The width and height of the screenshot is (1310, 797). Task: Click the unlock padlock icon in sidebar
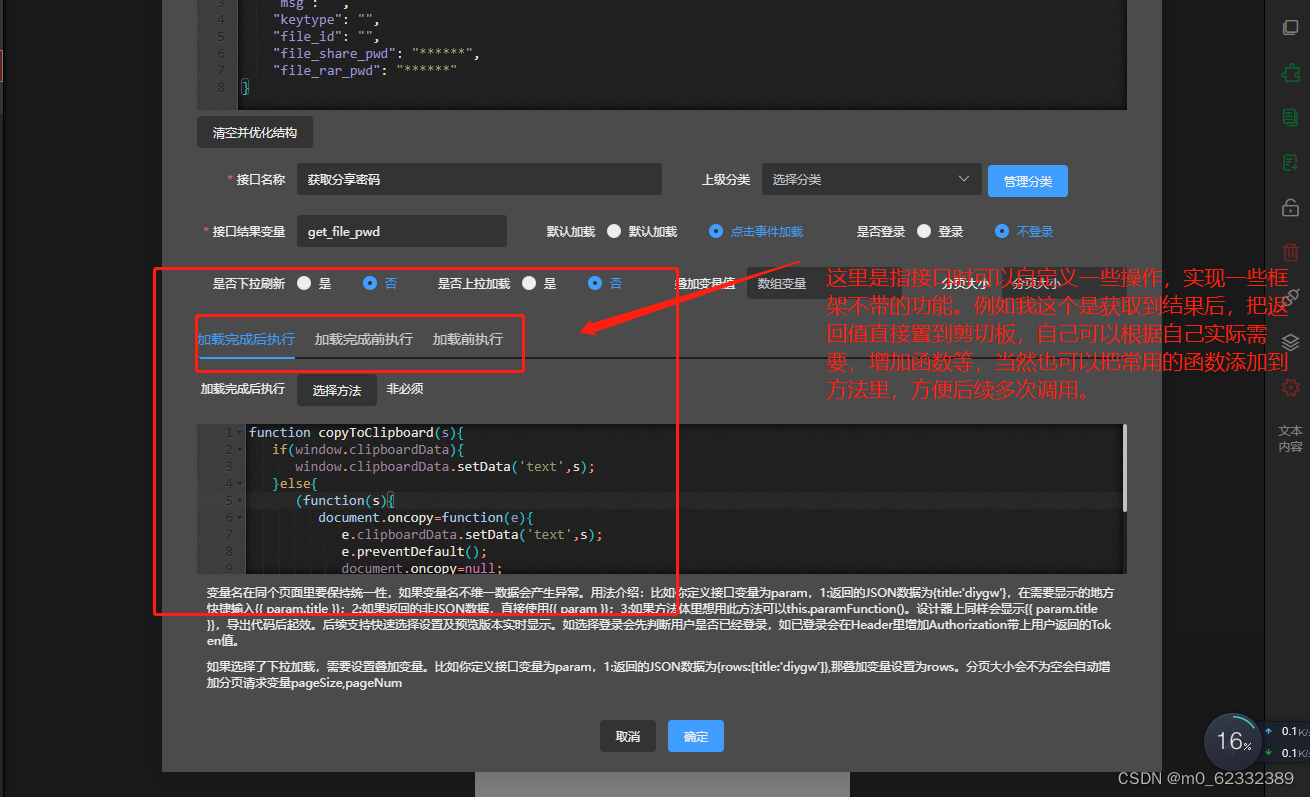coord(1290,207)
